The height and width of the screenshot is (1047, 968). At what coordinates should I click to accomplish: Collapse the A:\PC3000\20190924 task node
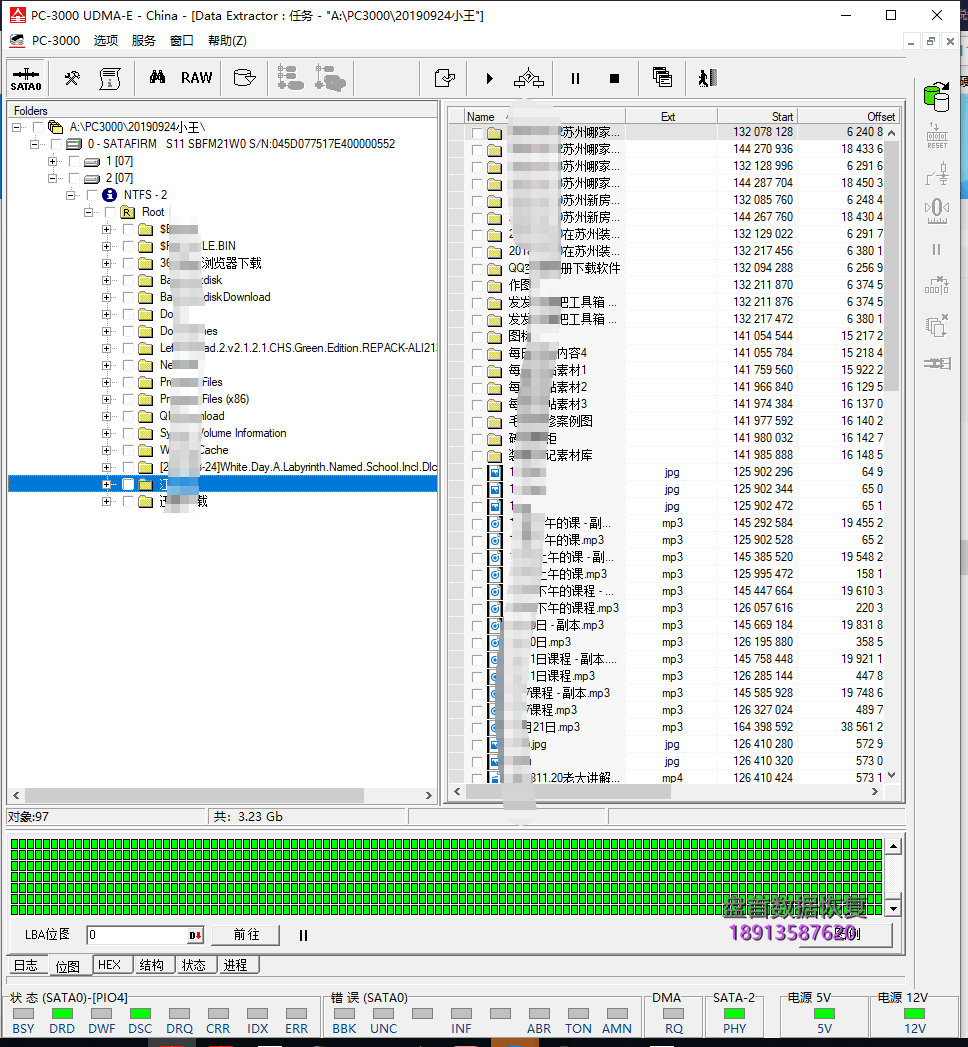tap(17, 127)
